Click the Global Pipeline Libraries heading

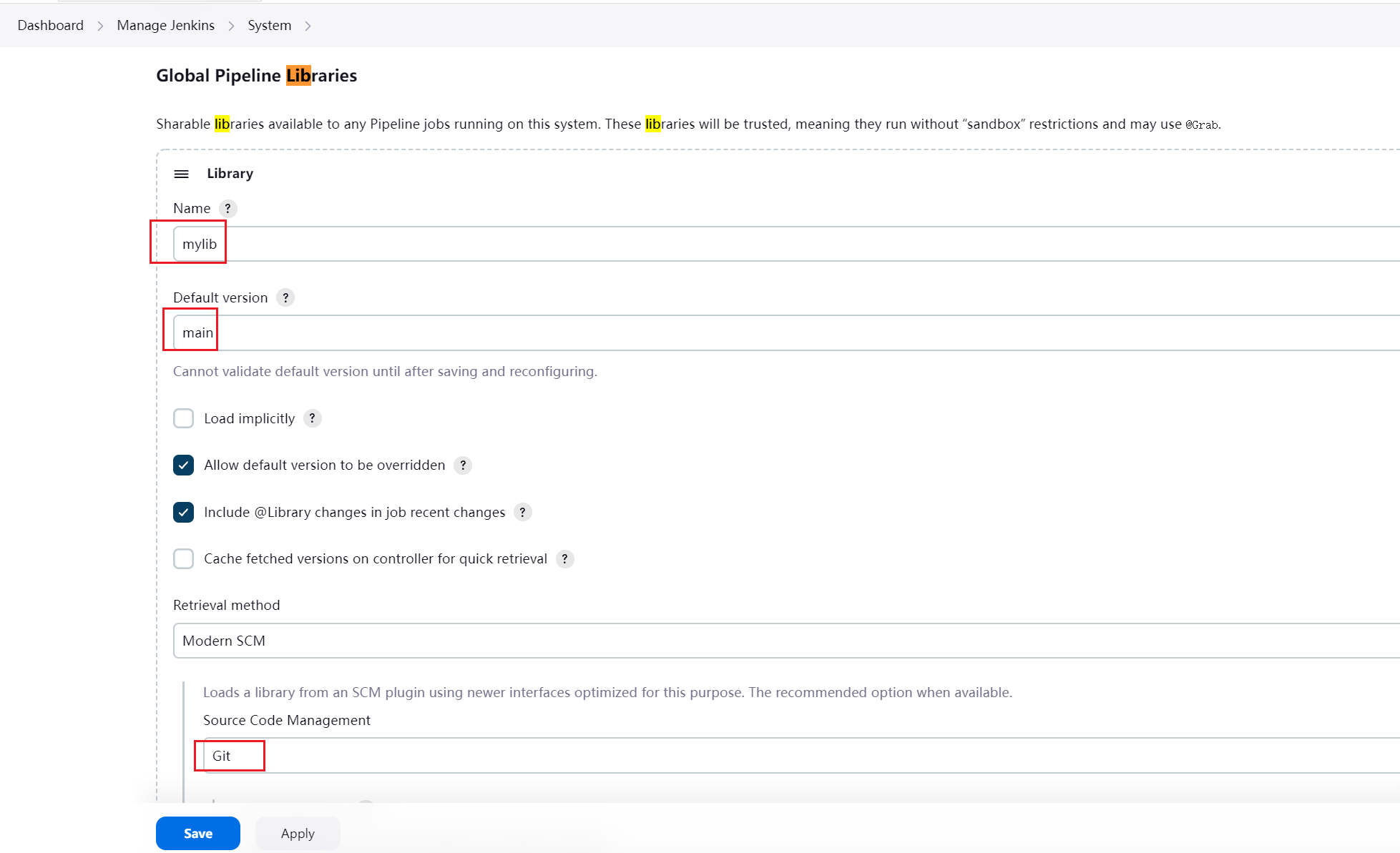[x=257, y=76]
